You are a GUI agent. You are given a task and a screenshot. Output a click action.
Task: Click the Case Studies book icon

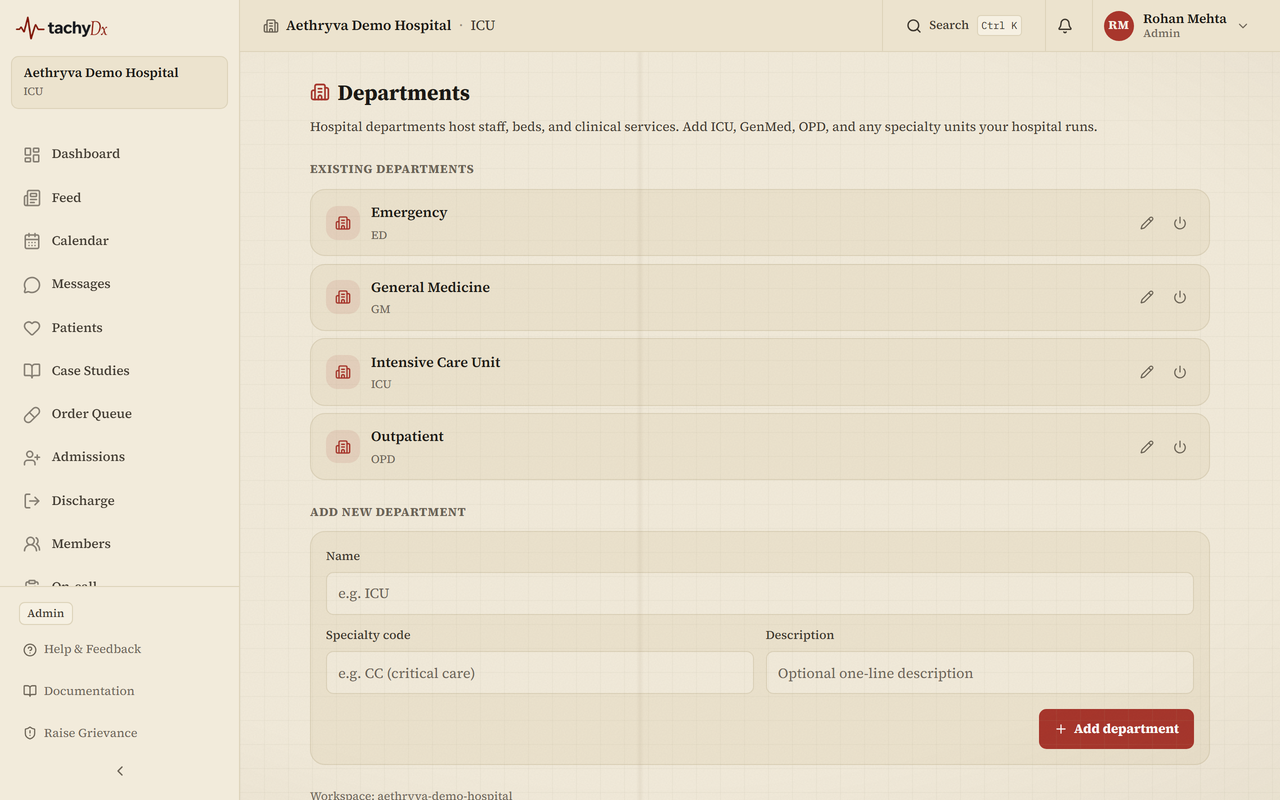coord(32,371)
